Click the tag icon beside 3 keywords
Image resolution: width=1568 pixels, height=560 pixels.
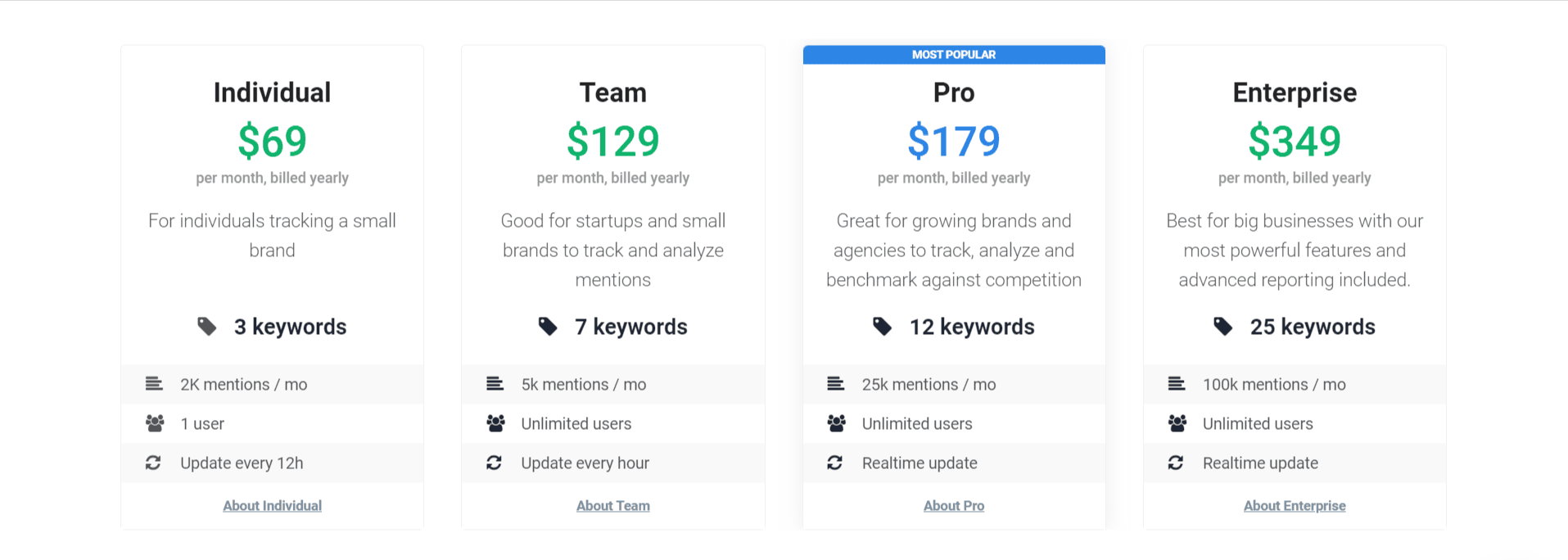[207, 327]
